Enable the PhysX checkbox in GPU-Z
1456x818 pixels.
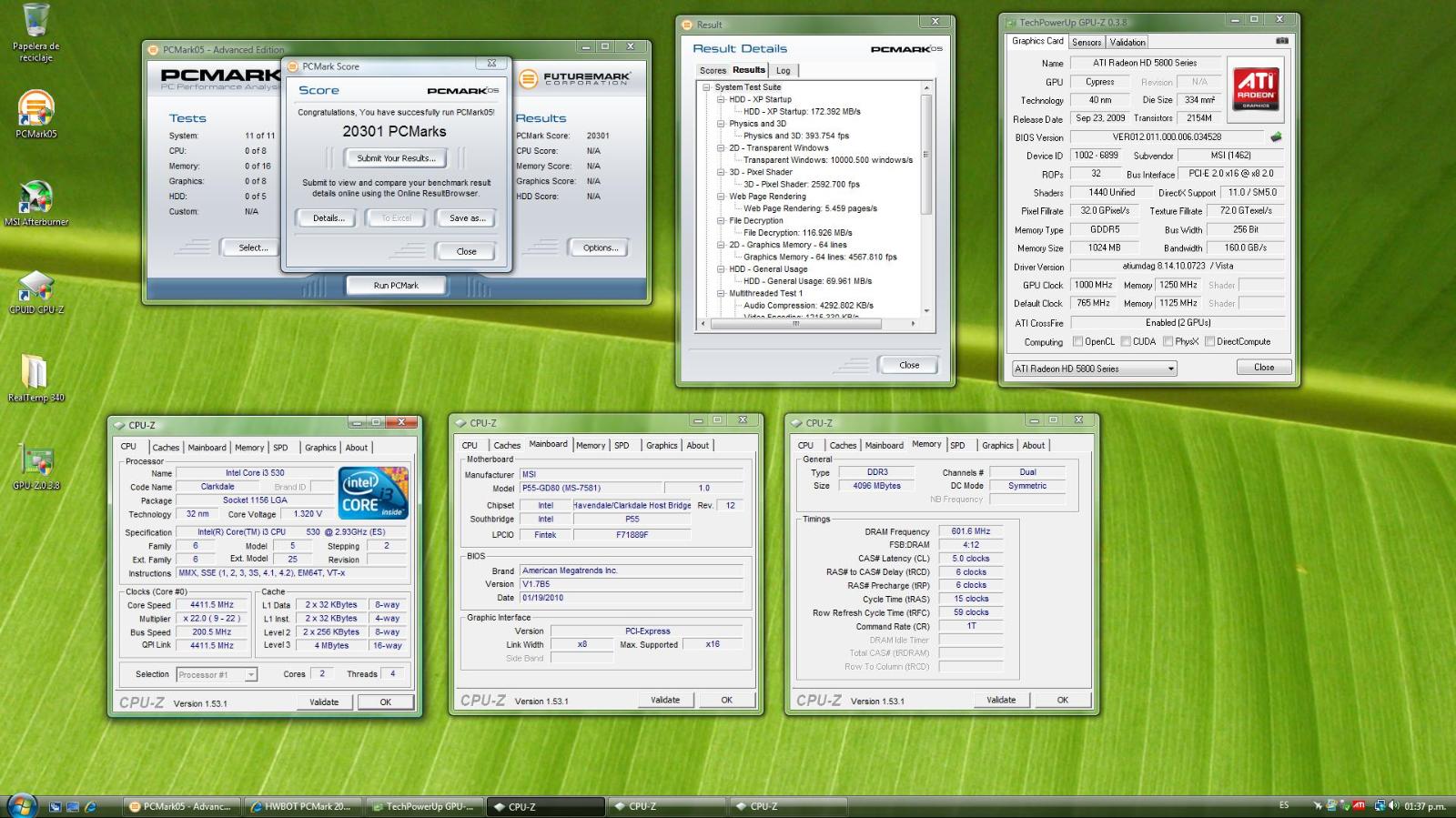(x=1168, y=341)
